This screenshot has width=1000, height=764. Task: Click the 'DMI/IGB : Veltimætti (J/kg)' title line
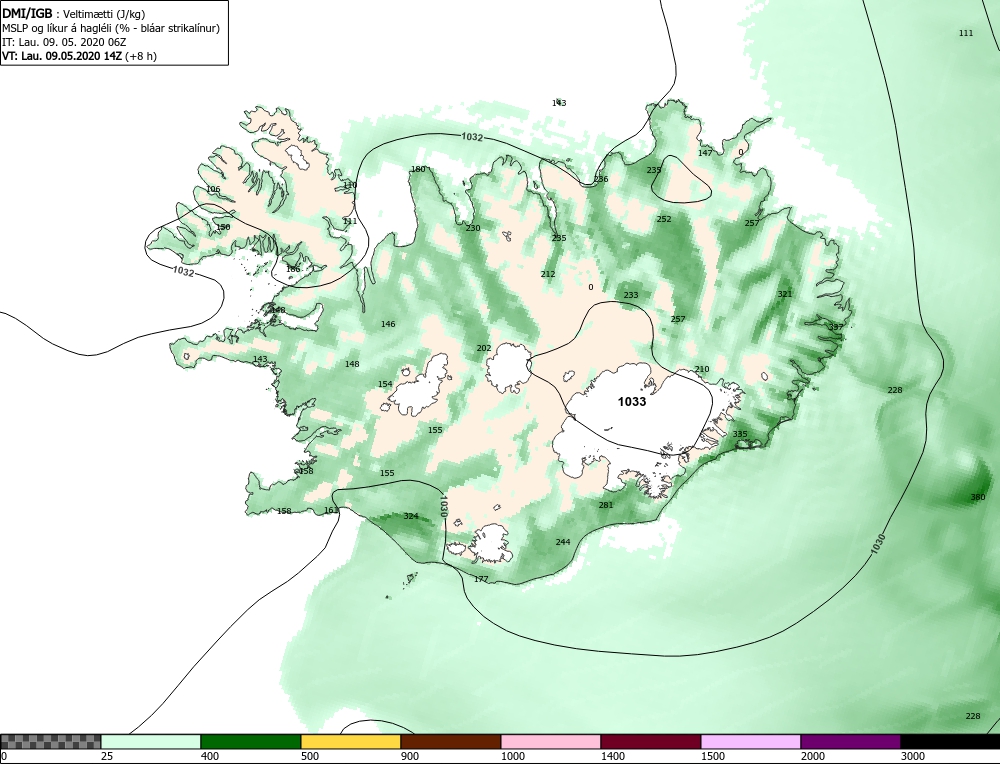click(x=74, y=15)
